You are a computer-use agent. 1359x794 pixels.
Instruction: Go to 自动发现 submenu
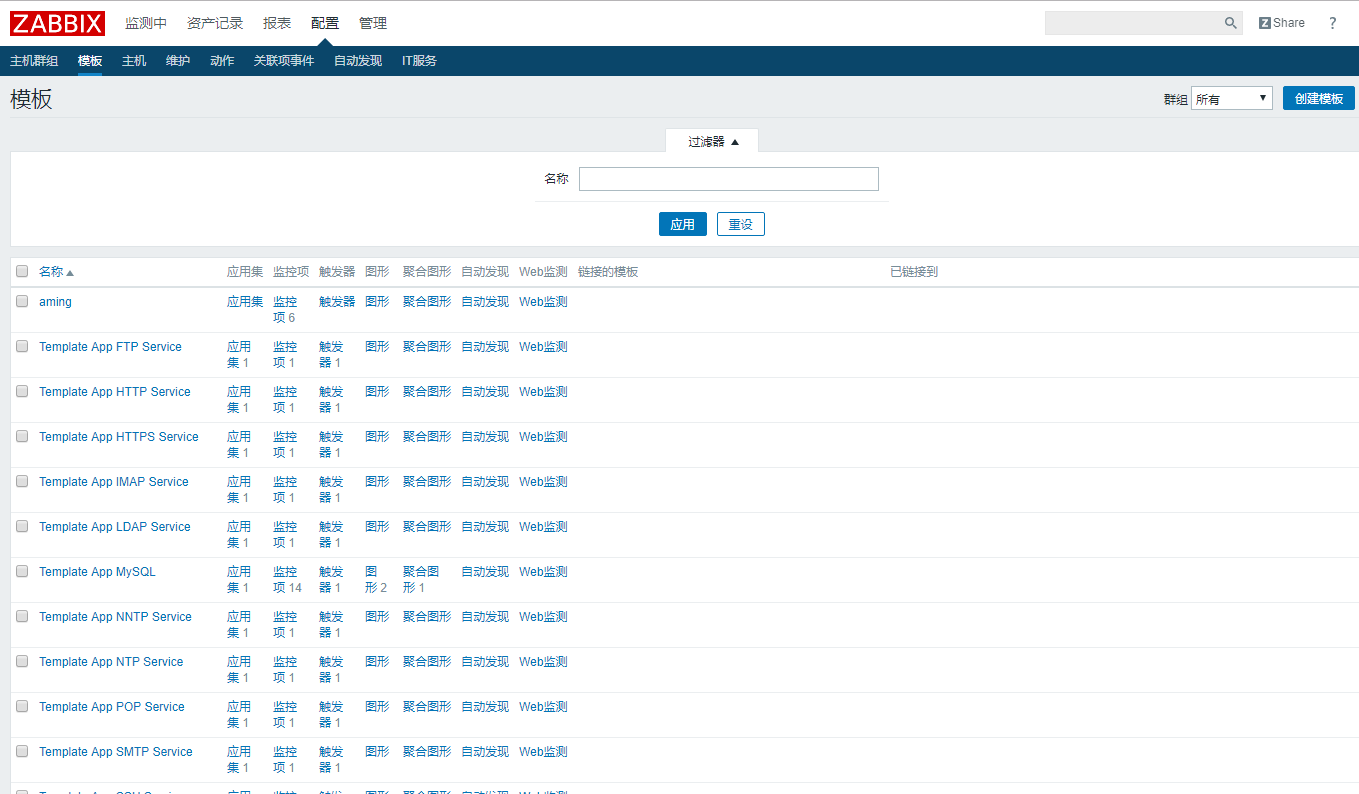pos(358,61)
